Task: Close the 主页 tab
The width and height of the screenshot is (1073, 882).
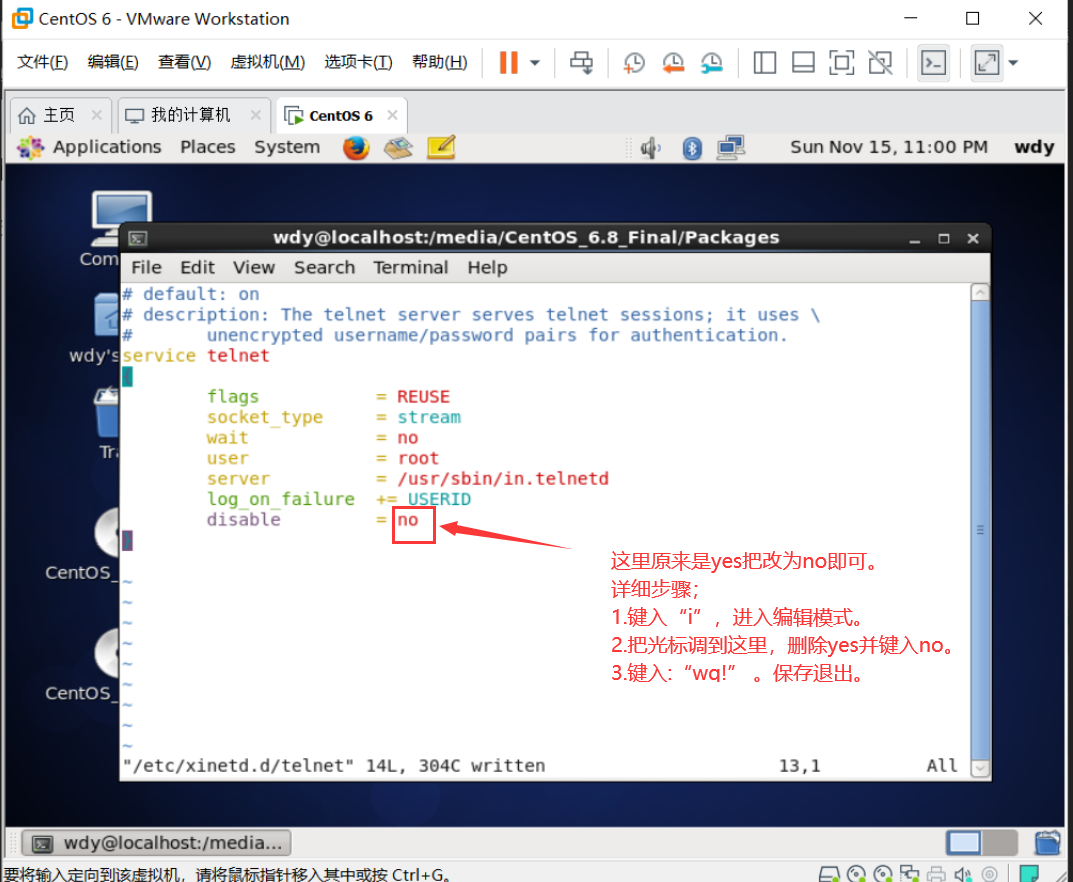Action: (96, 115)
